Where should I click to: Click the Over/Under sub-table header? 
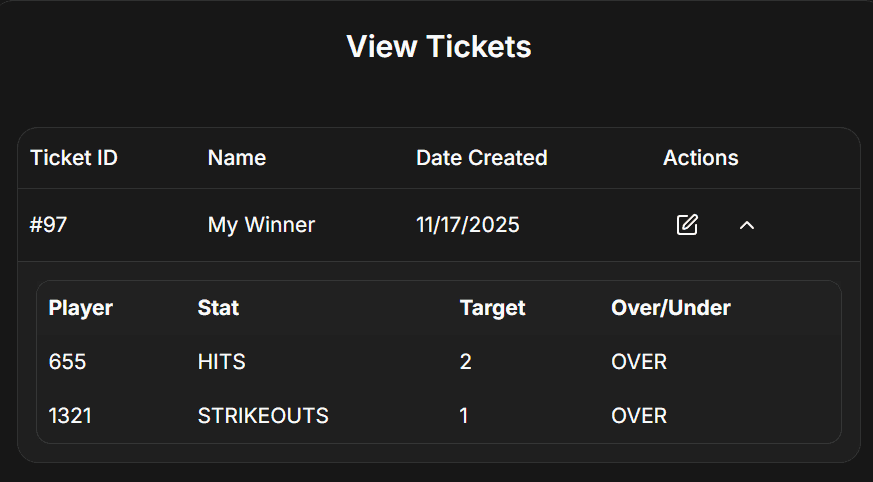point(670,308)
